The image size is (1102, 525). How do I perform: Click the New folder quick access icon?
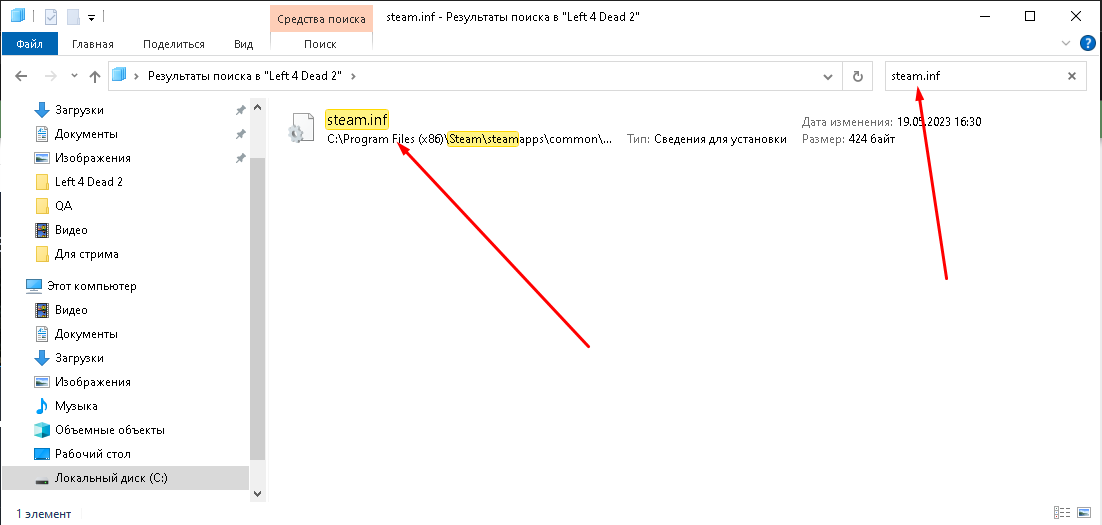pos(73,16)
